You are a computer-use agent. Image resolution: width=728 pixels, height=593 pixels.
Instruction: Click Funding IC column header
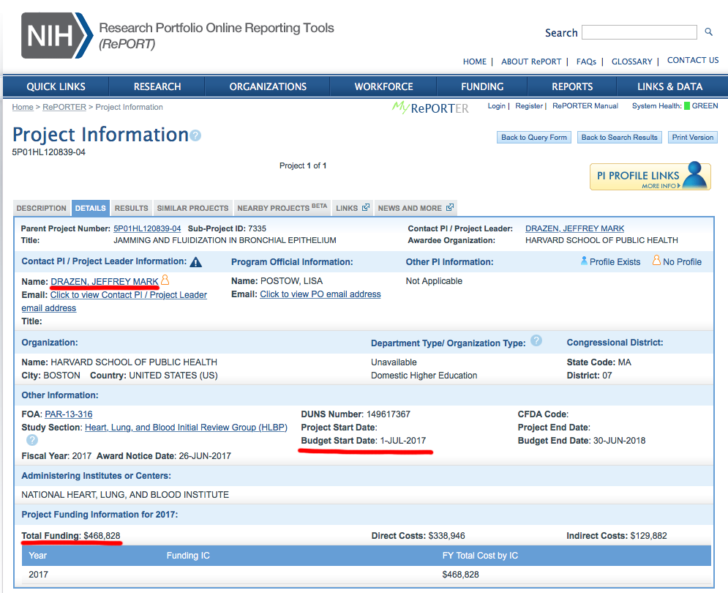pyautogui.click(x=188, y=555)
